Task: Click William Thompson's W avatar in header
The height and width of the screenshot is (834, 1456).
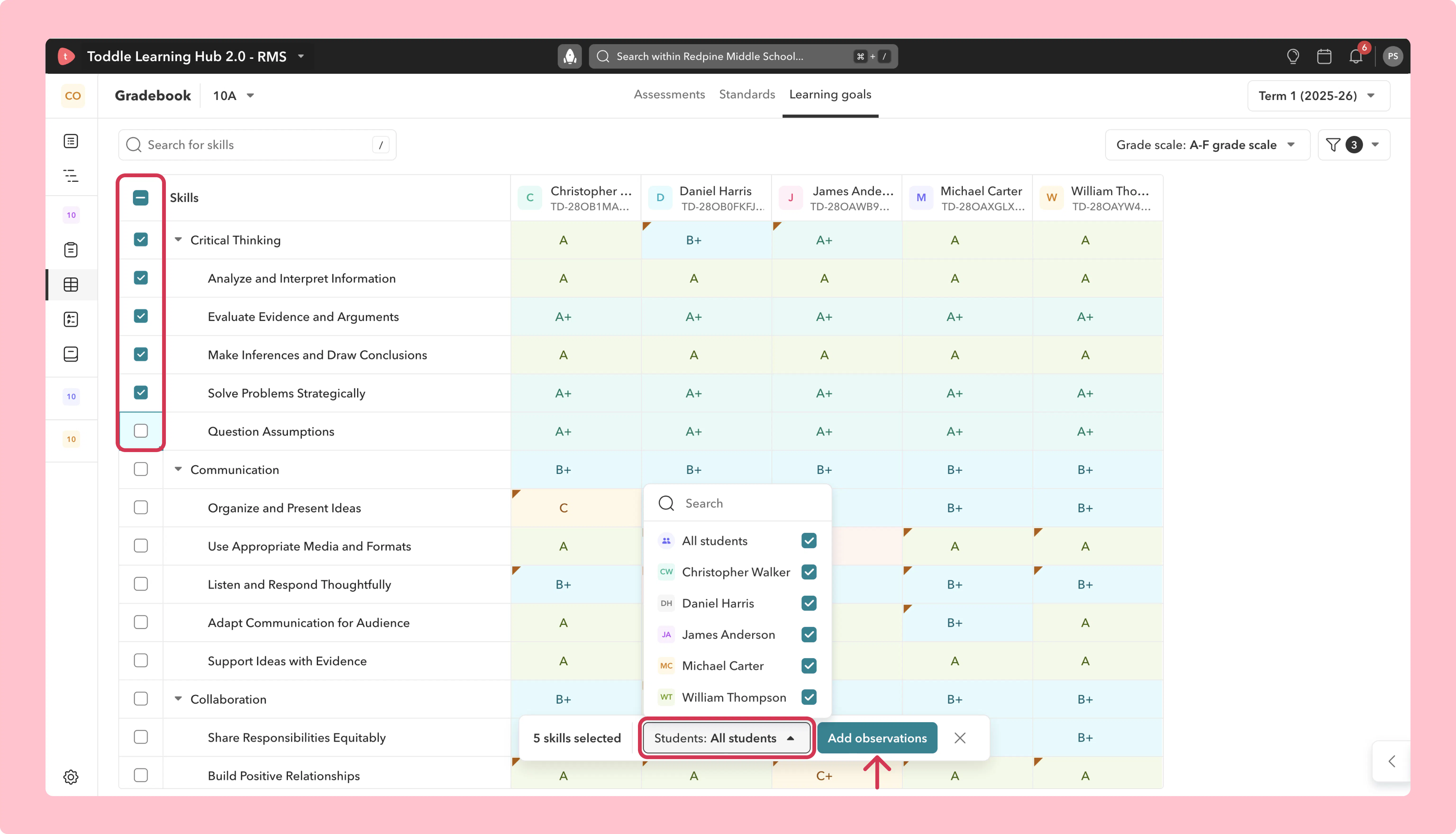Action: tap(1052, 198)
